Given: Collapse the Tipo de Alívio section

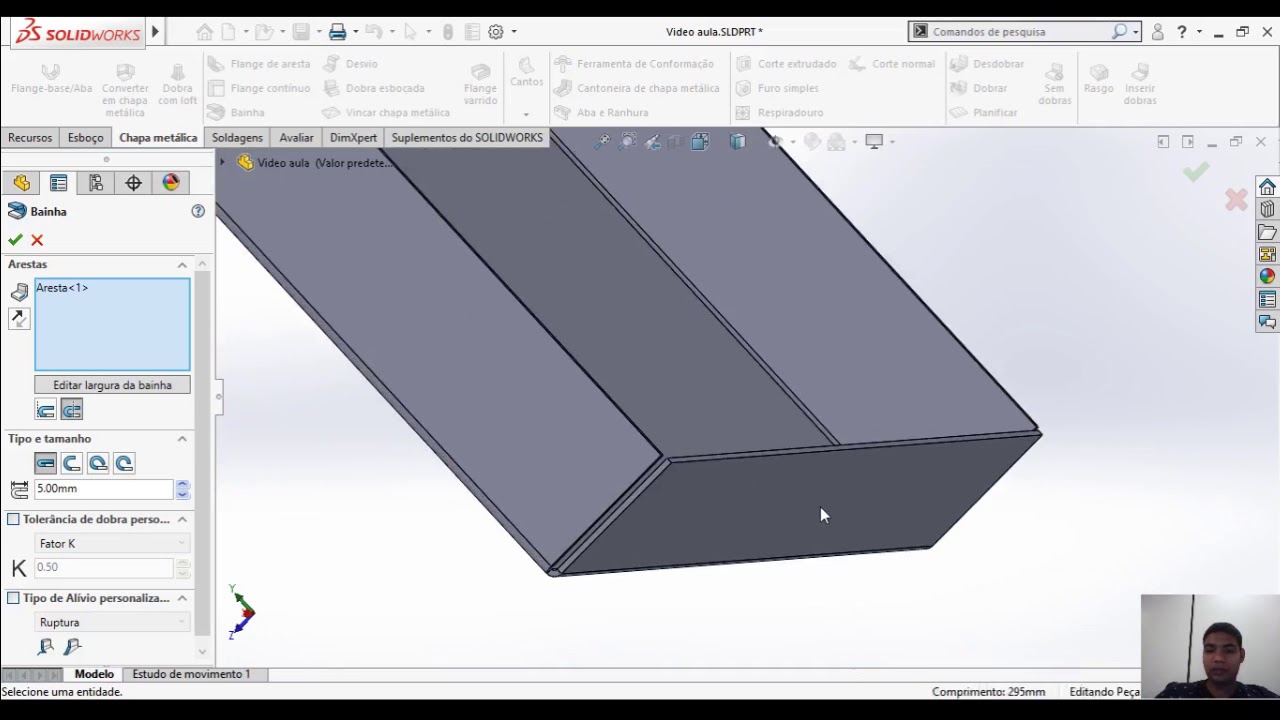Looking at the screenshot, I should click(x=182, y=598).
